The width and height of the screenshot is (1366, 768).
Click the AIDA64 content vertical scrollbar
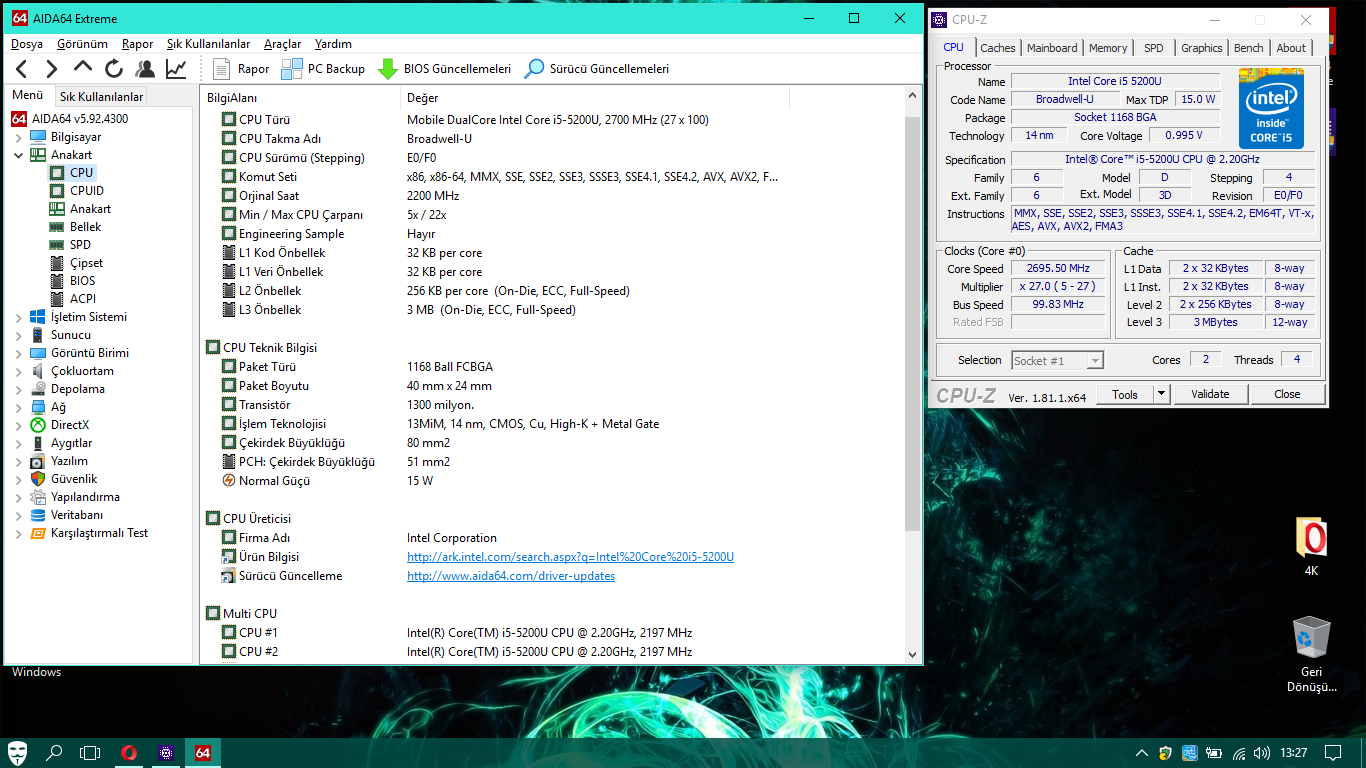[912, 323]
